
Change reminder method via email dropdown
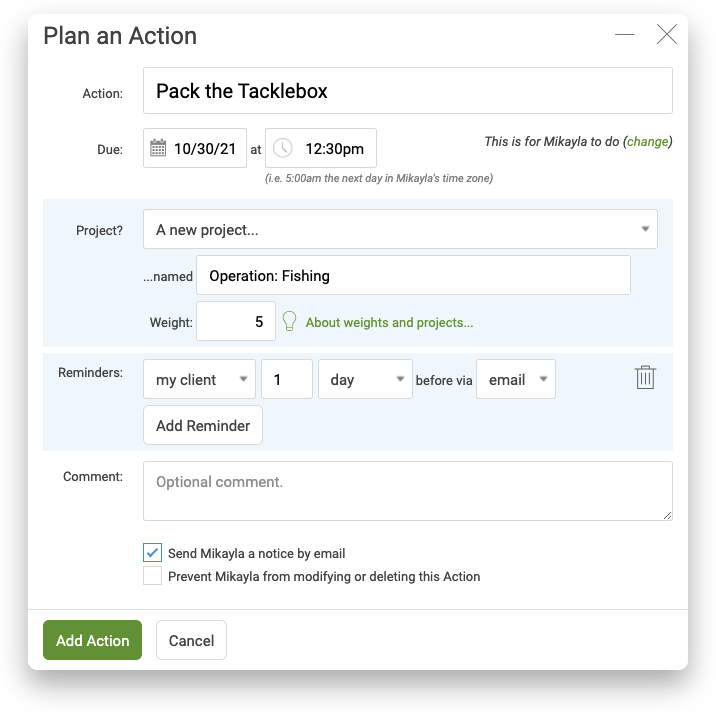[516, 379]
